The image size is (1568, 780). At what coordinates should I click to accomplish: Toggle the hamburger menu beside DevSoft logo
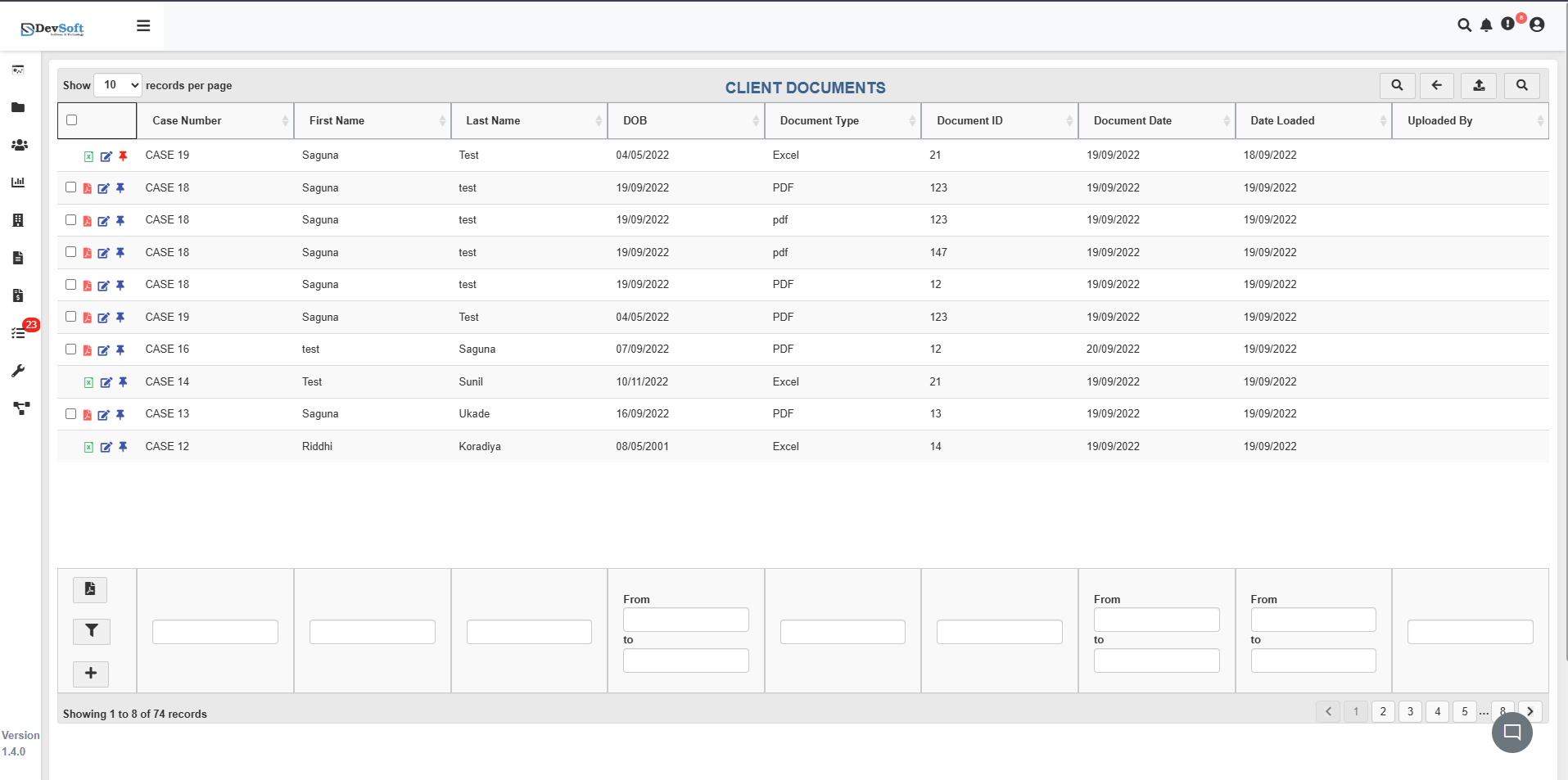pyautogui.click(x=143, y=25)
